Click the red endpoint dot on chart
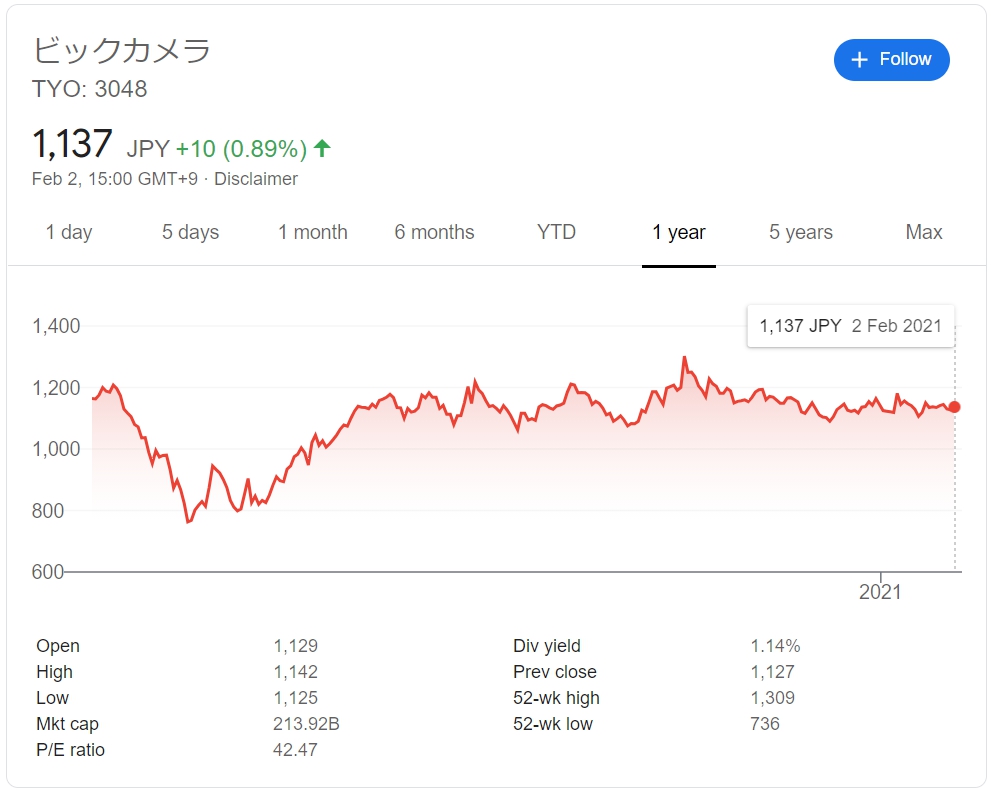 coord(955,407)
